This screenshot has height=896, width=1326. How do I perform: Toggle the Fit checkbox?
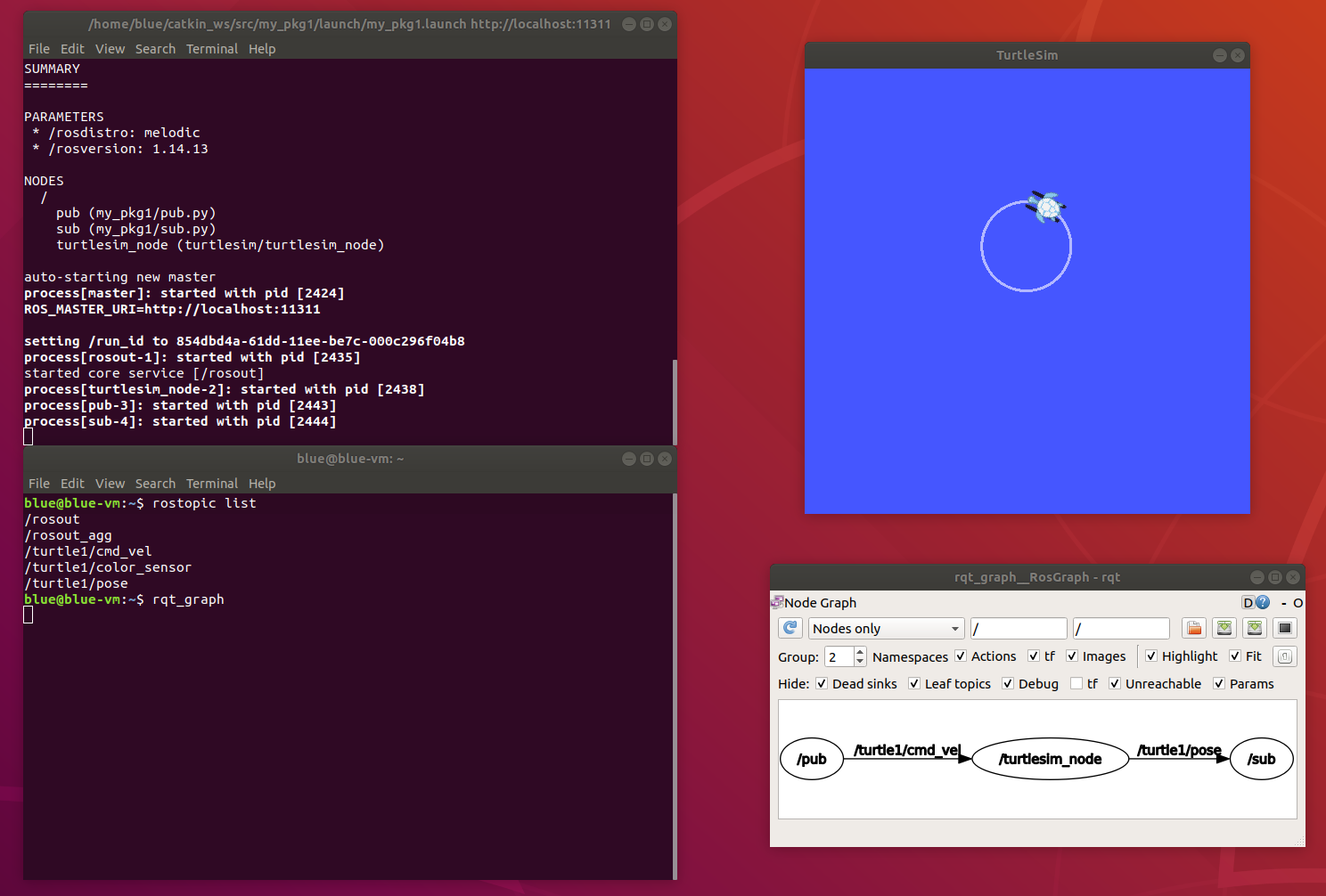click(1235, 656)
